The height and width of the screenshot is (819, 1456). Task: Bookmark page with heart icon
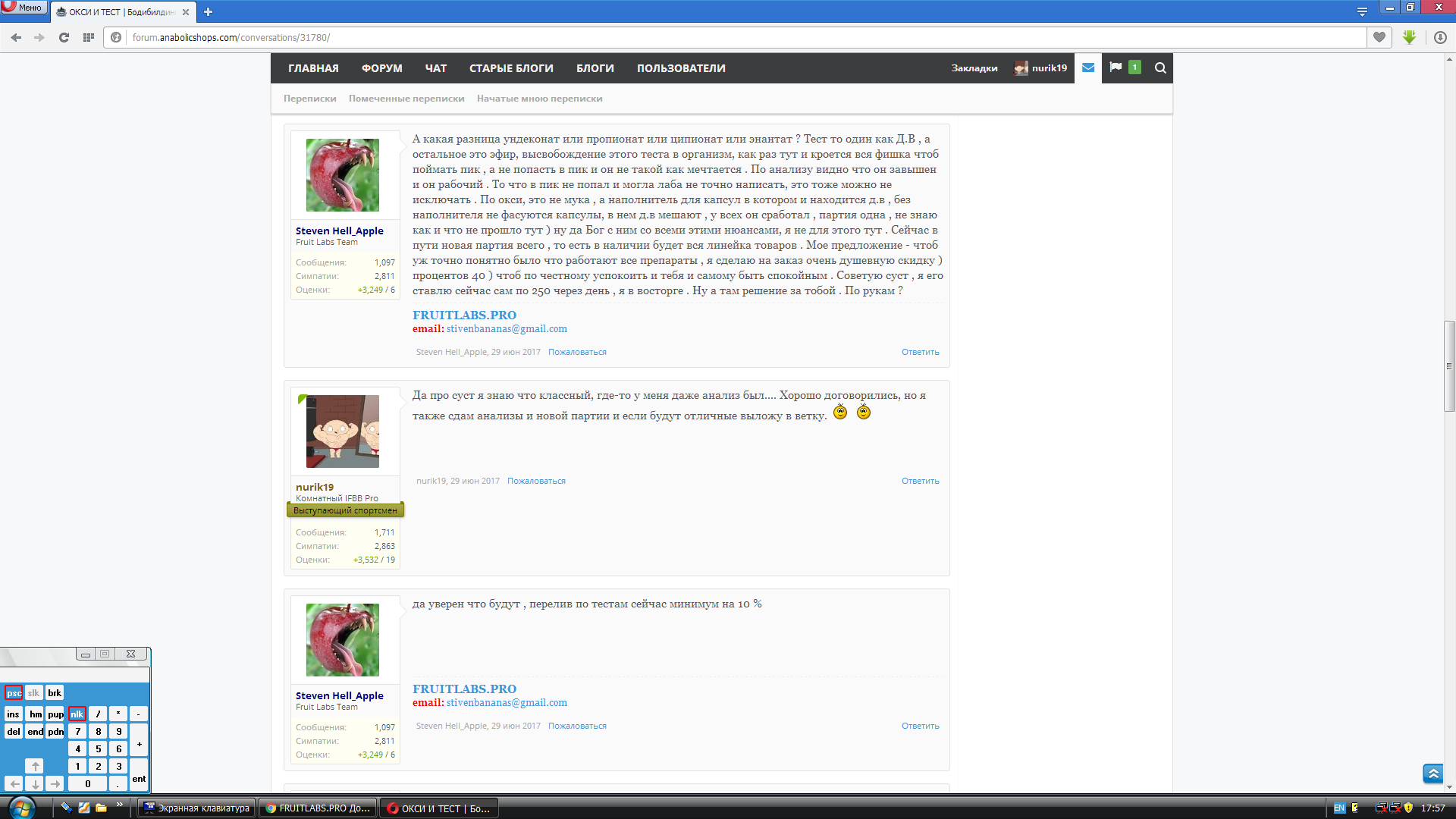1379,37
